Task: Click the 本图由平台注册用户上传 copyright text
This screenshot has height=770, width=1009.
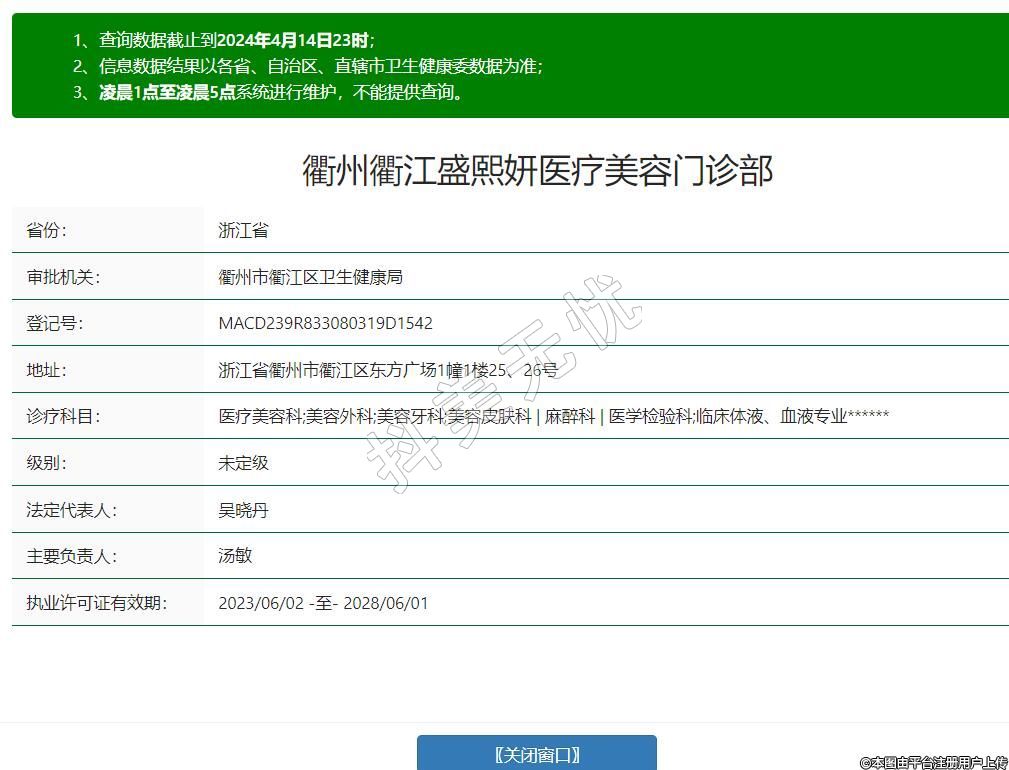Action: coord(933,762)
